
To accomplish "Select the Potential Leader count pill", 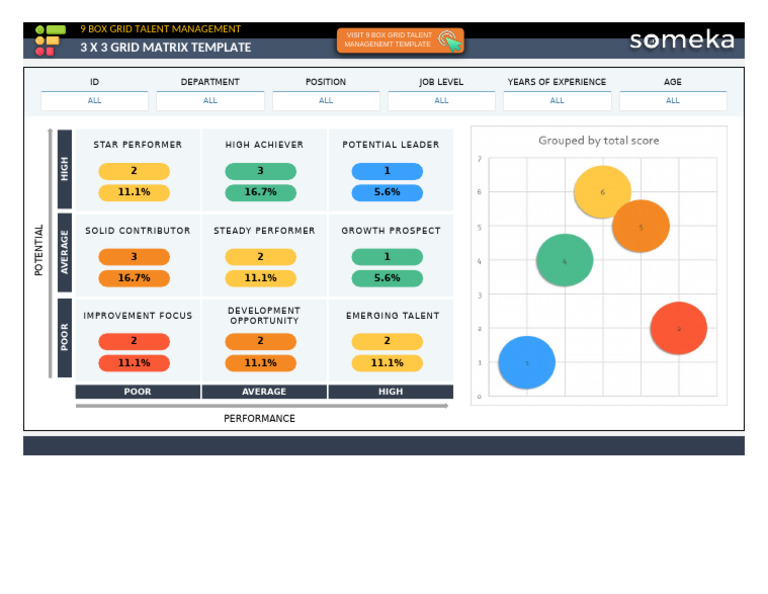I will (387, 171).
